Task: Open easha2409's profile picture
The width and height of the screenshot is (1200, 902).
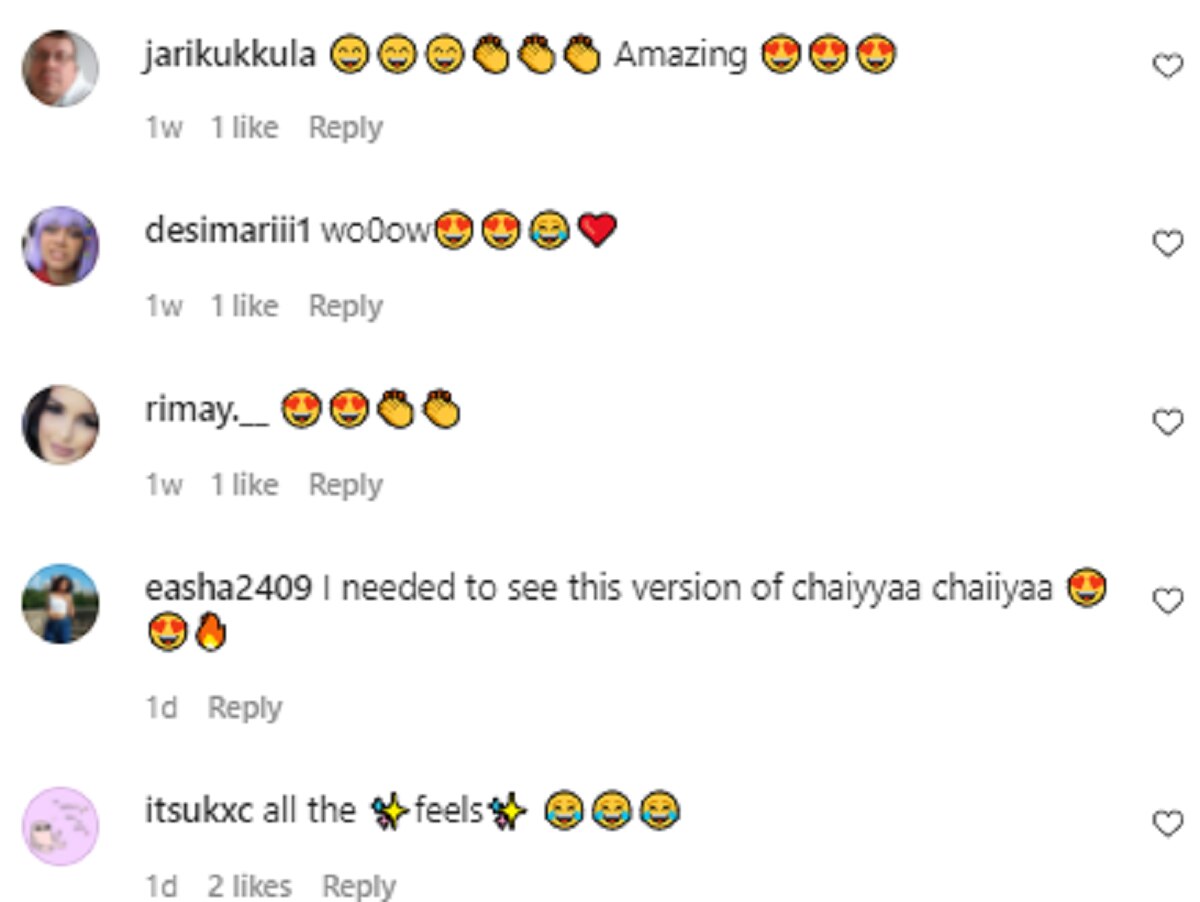Action: (61, 603)
